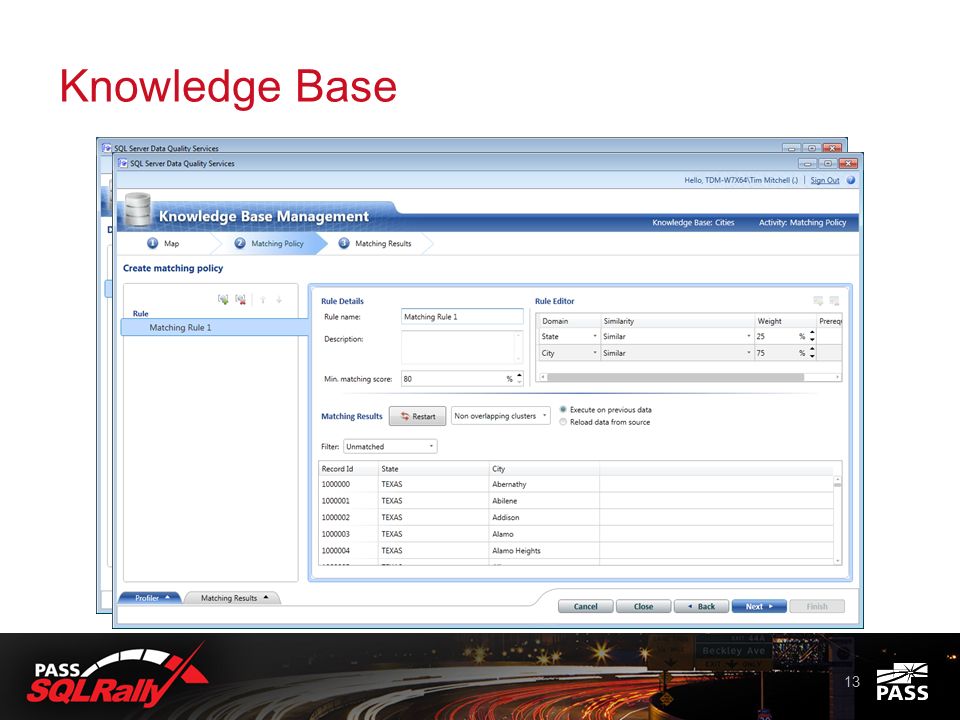Select TEXAS cell for record 1000003
The width and height of the screenshot is (960, 720).
point(433,533)
